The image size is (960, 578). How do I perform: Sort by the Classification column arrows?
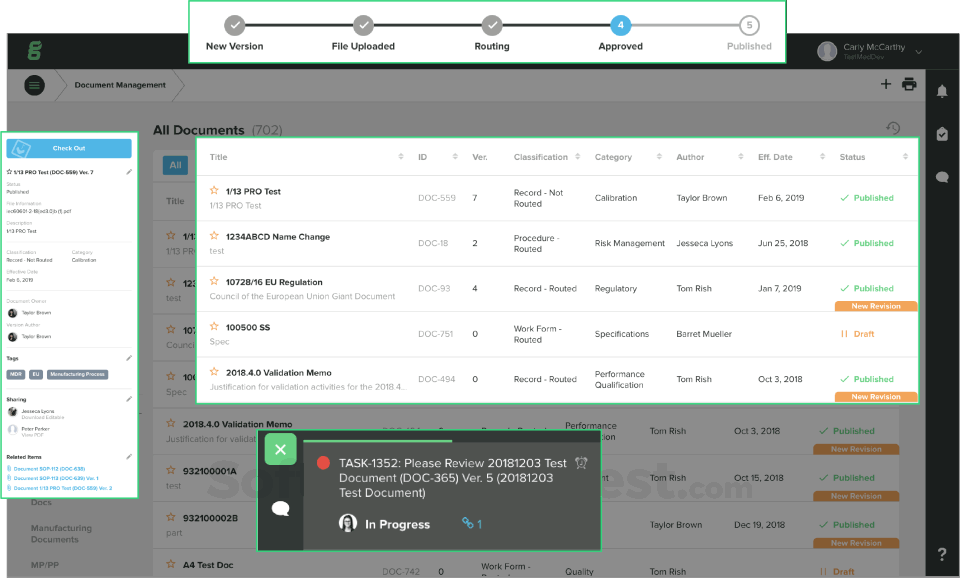577,157
